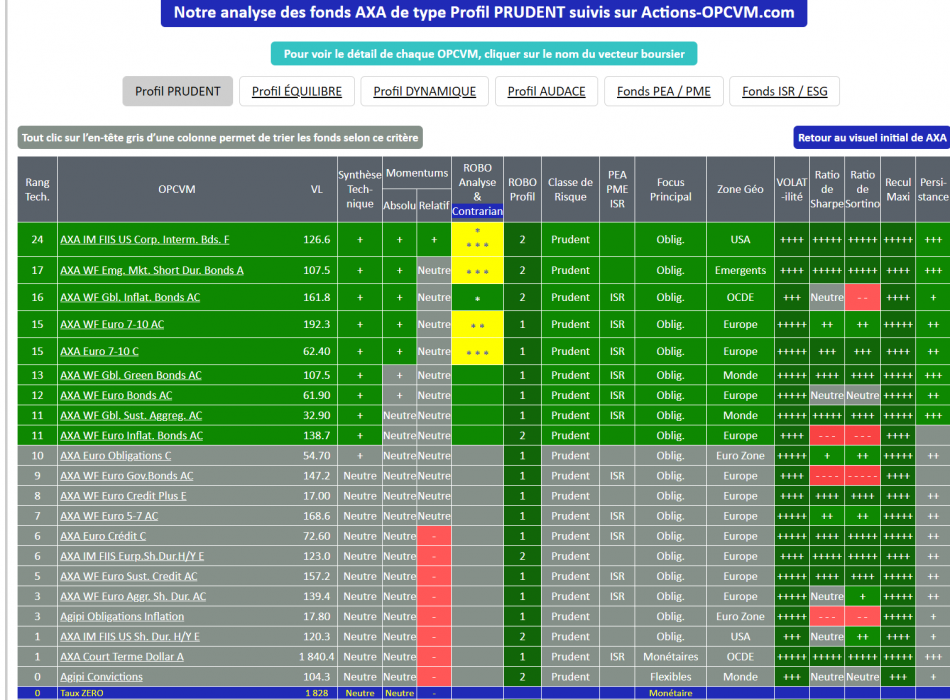
Task: Show the Fonds ISR / ESG tab
Action: 785,92
